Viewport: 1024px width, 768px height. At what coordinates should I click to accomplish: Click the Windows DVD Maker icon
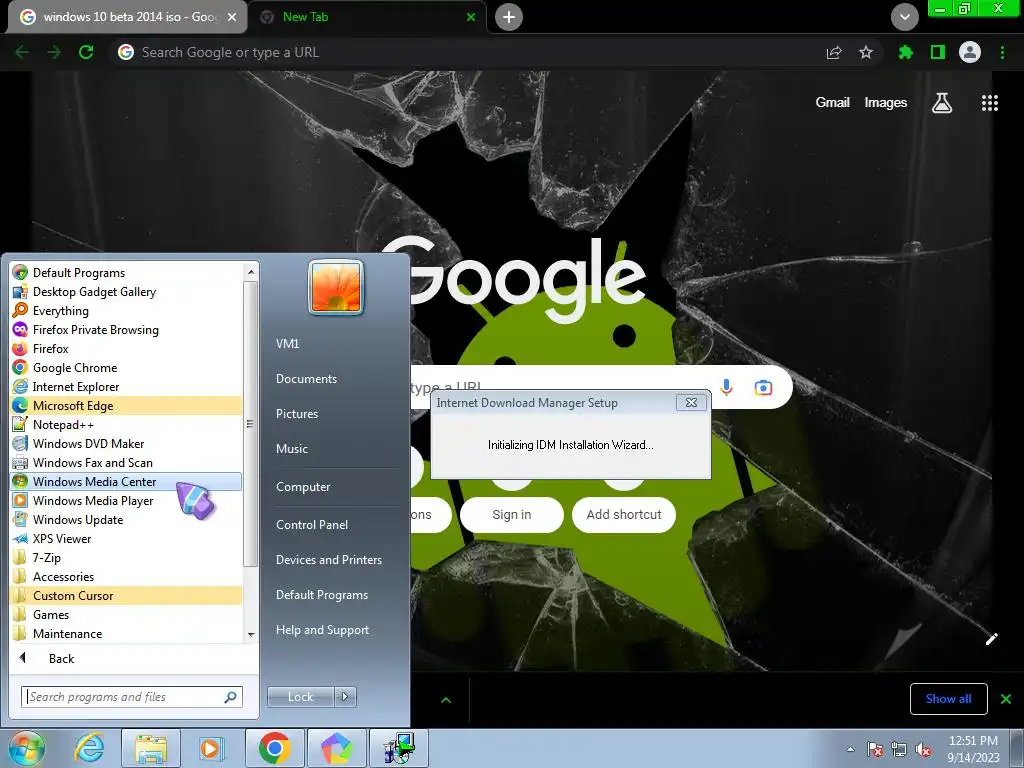pos(20,443)
